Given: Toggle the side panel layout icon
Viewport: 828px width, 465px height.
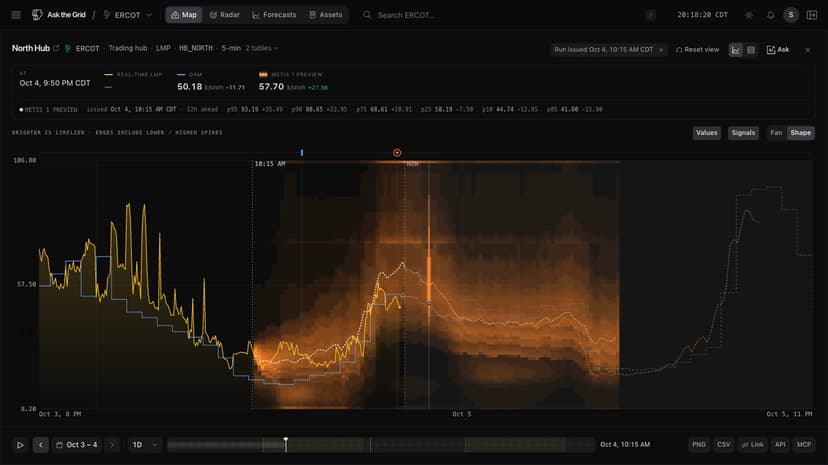Looking at the screenshot, I should 812,15.
